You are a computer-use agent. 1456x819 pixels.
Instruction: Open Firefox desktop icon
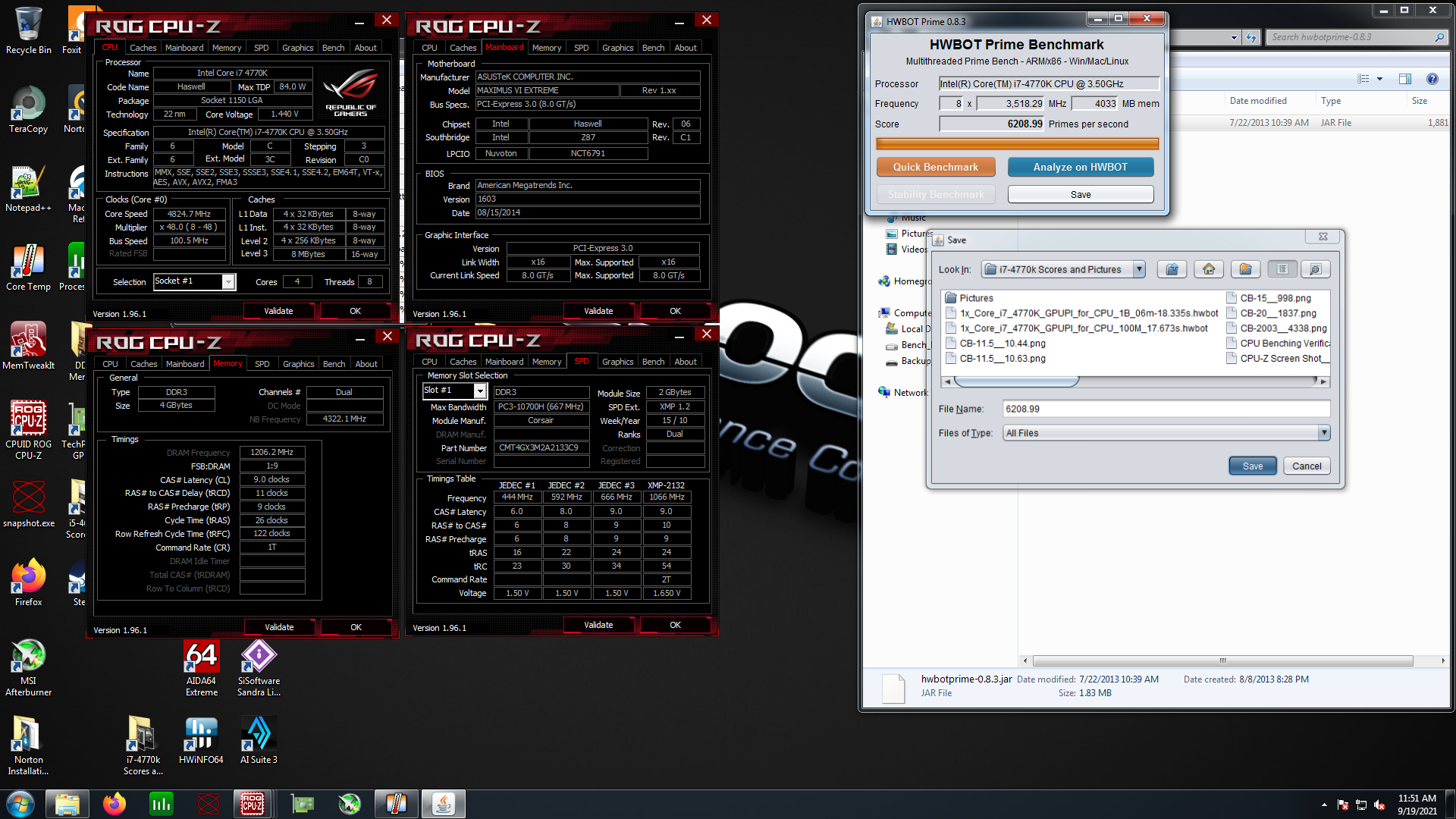[28, 583]
